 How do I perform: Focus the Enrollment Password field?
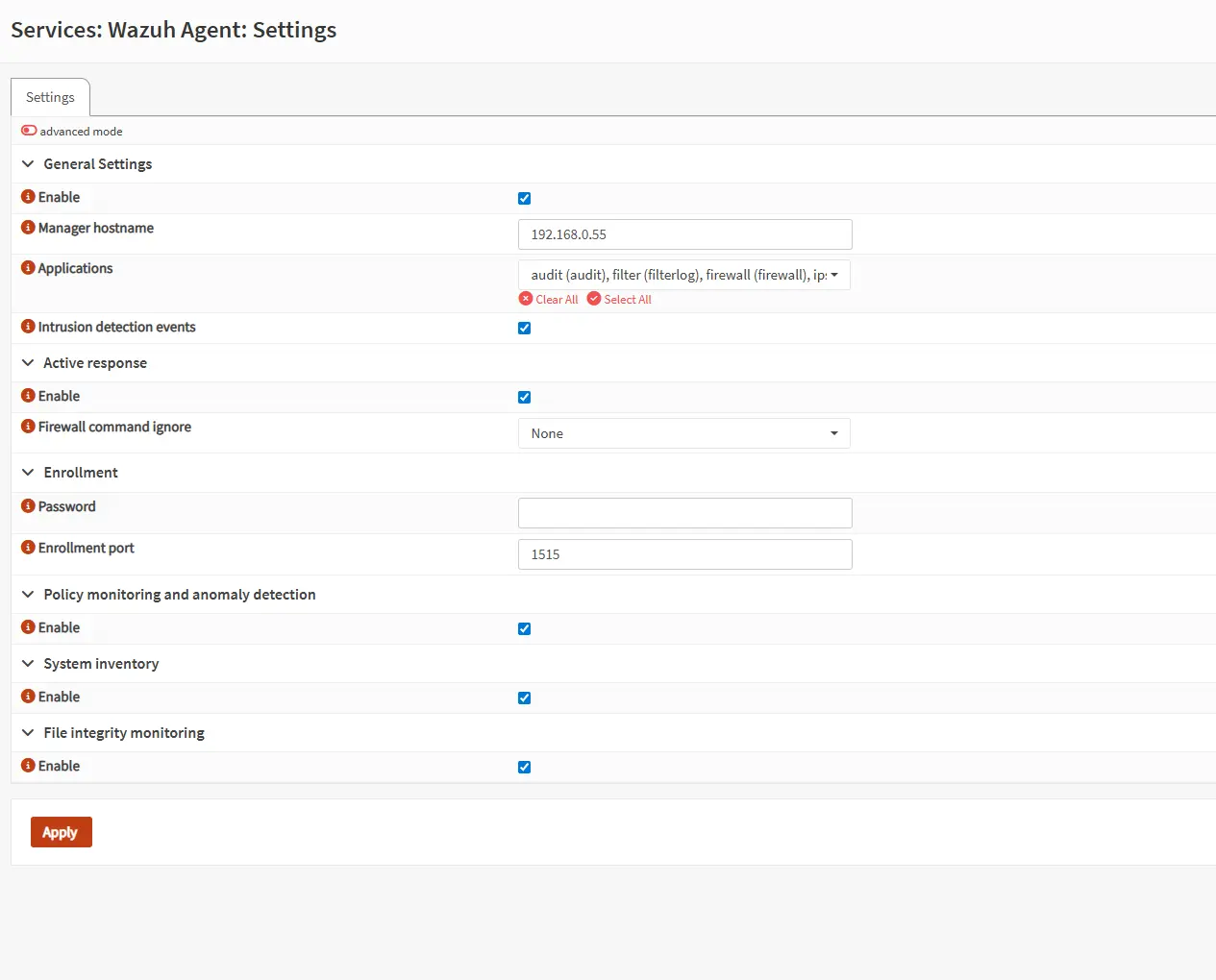click(x=685, y=513)
